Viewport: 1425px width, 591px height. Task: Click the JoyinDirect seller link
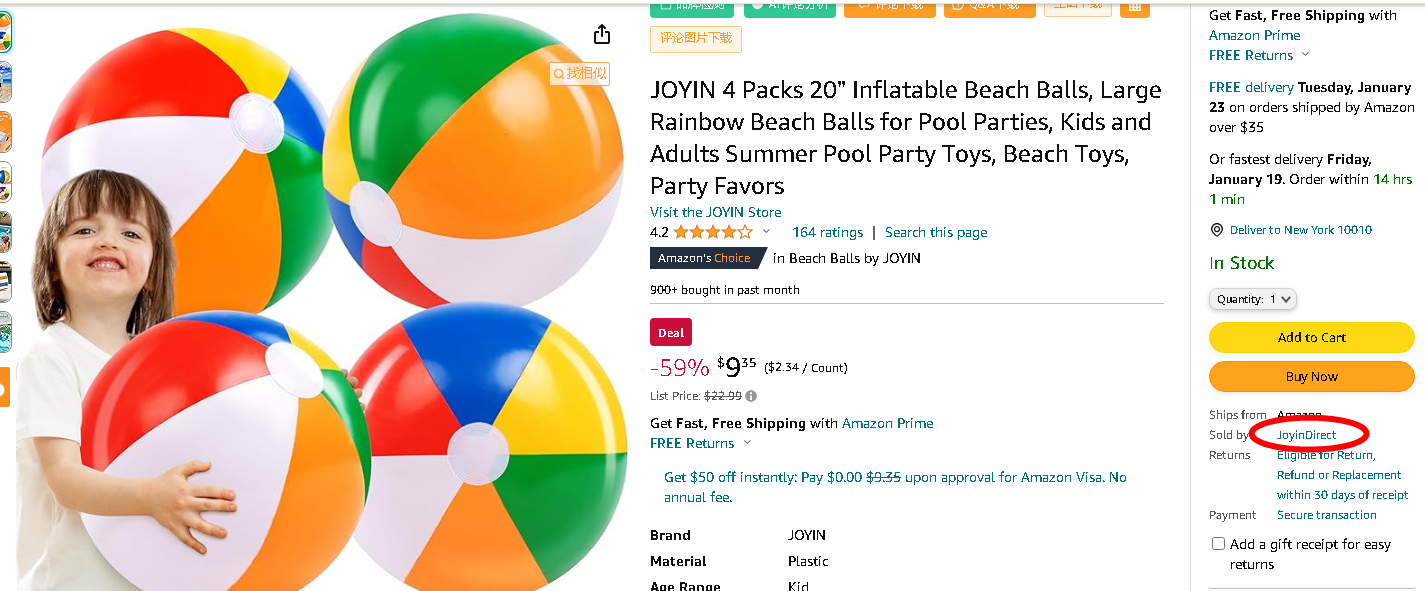pos(1306,435)
